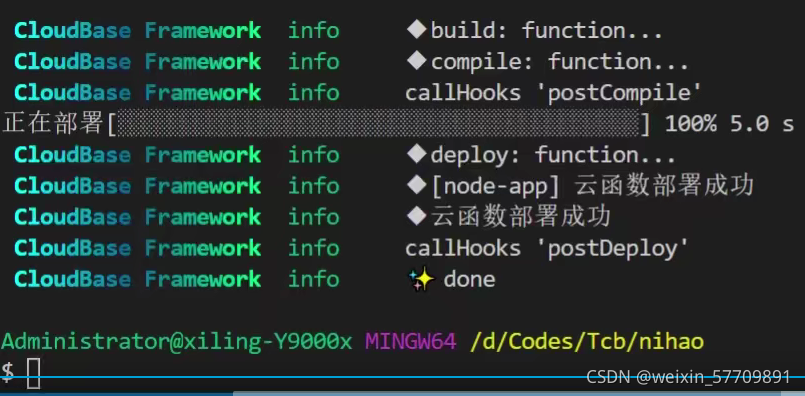Click the diamond bullet before compile: function...

(x=416, y=62)
